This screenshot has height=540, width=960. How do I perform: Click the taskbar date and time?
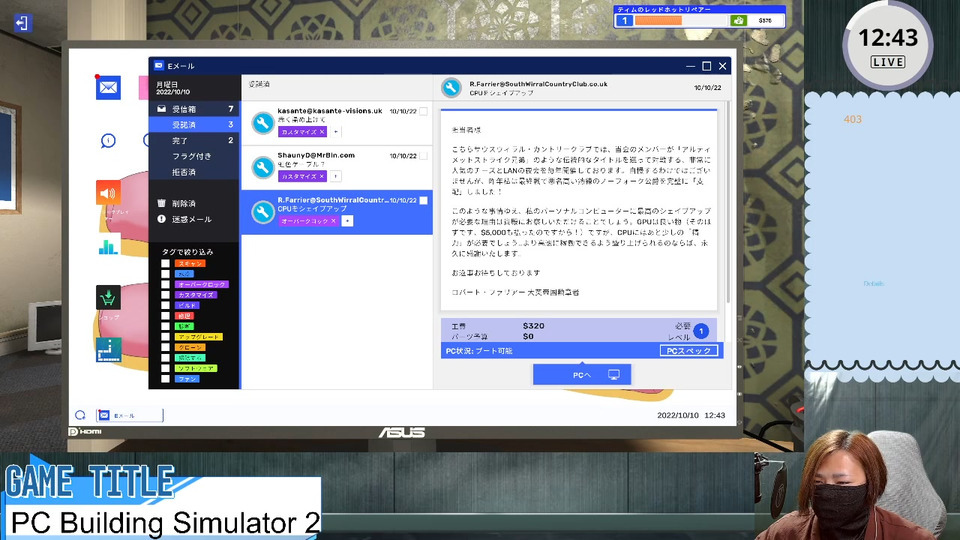coord(691,415)
